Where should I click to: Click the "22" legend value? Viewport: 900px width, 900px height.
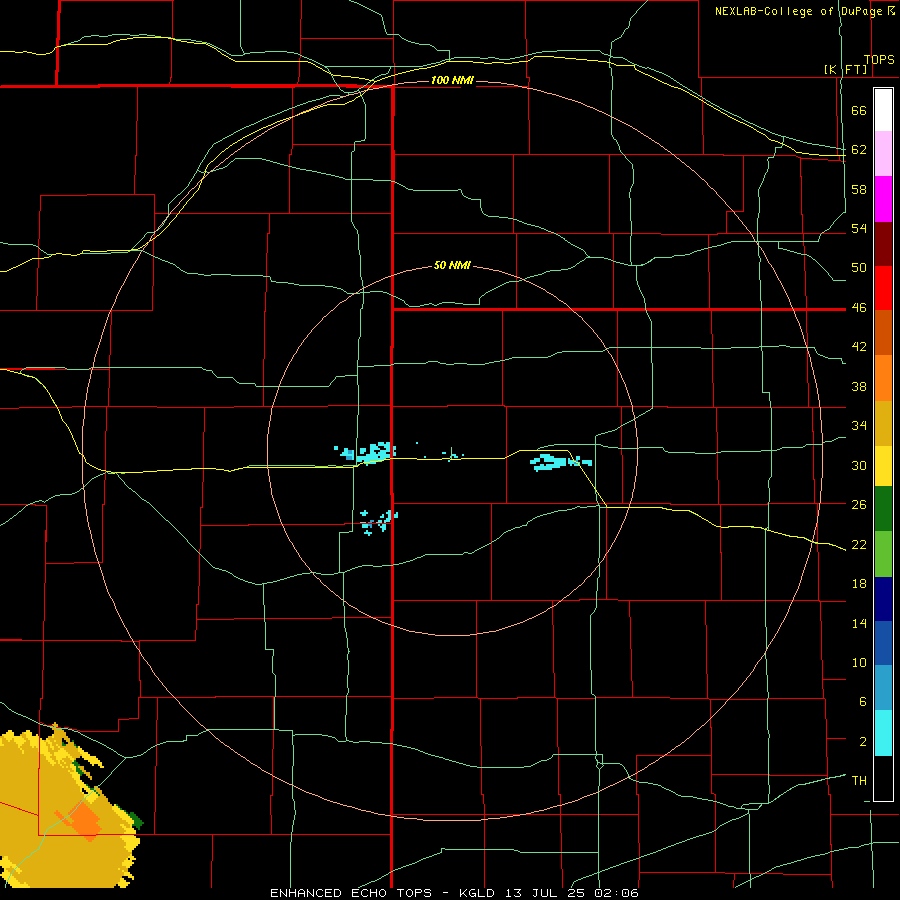859,544
